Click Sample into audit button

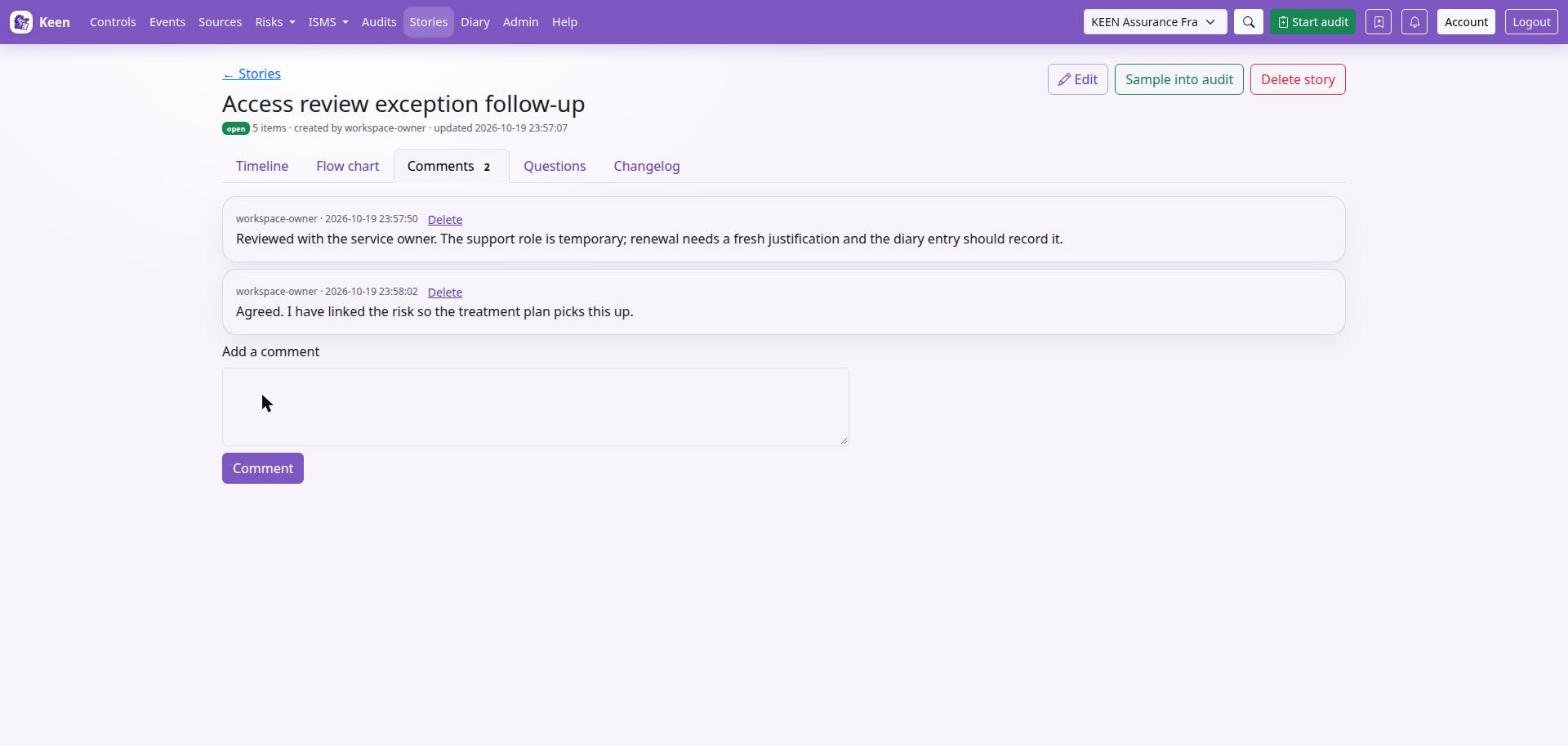[x=1179, y=80]
